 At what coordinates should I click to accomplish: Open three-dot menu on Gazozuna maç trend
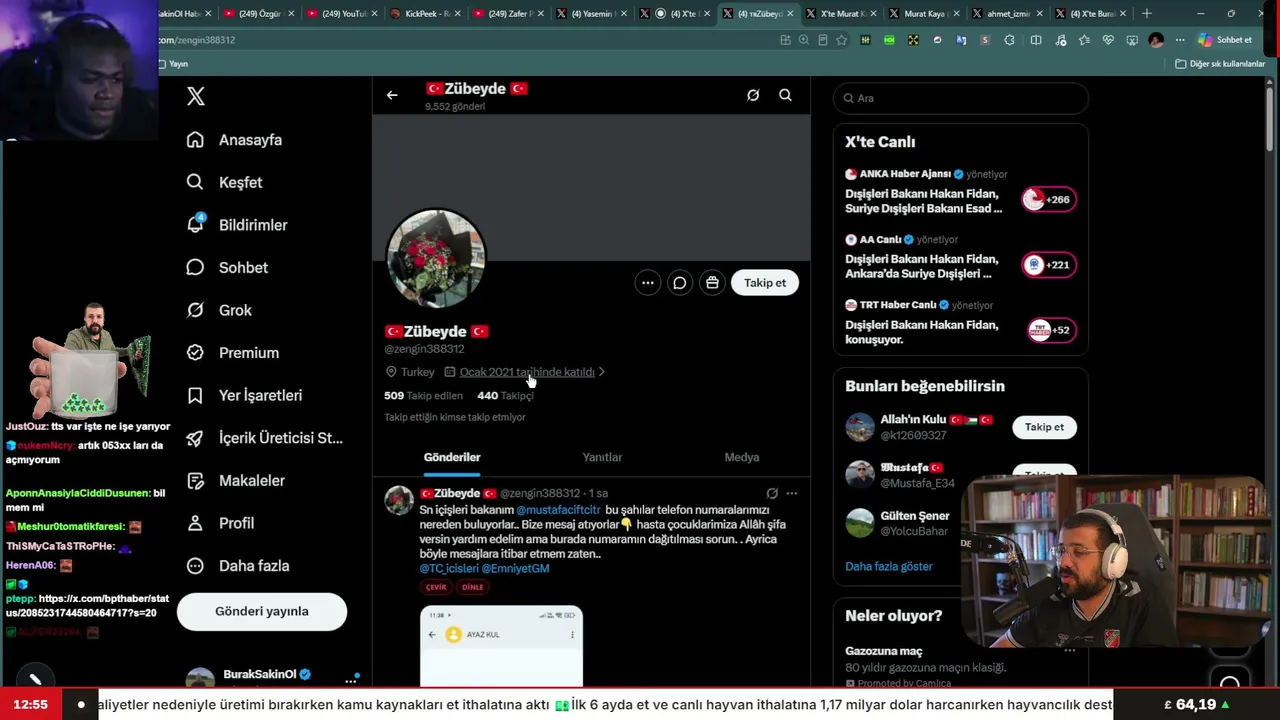click(1070, 651)
